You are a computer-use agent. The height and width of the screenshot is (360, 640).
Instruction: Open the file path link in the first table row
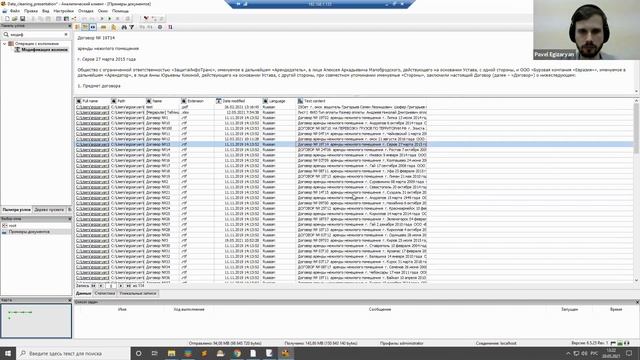coord(93,107)
